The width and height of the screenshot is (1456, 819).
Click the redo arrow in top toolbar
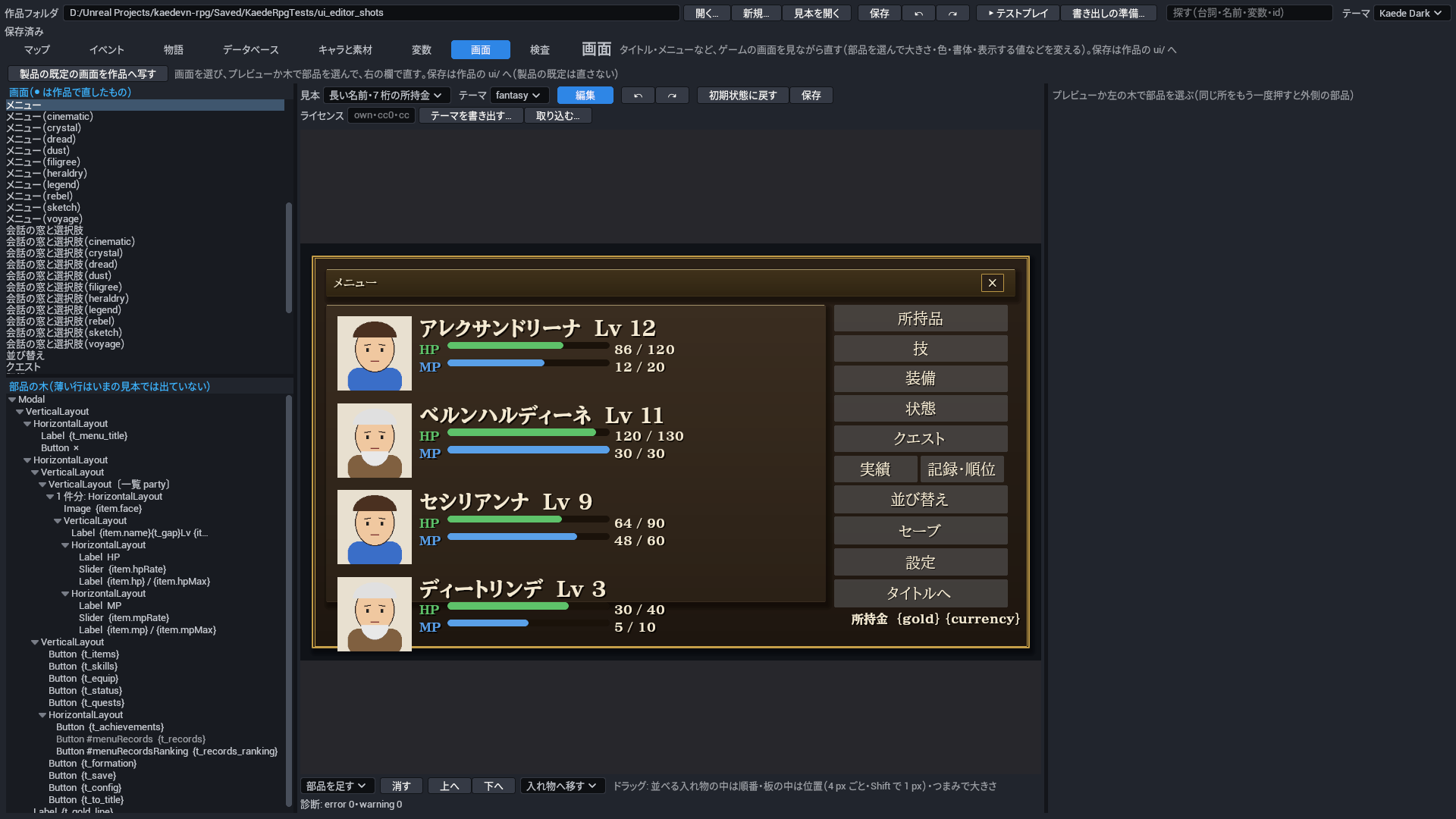(x=952, y=13)
